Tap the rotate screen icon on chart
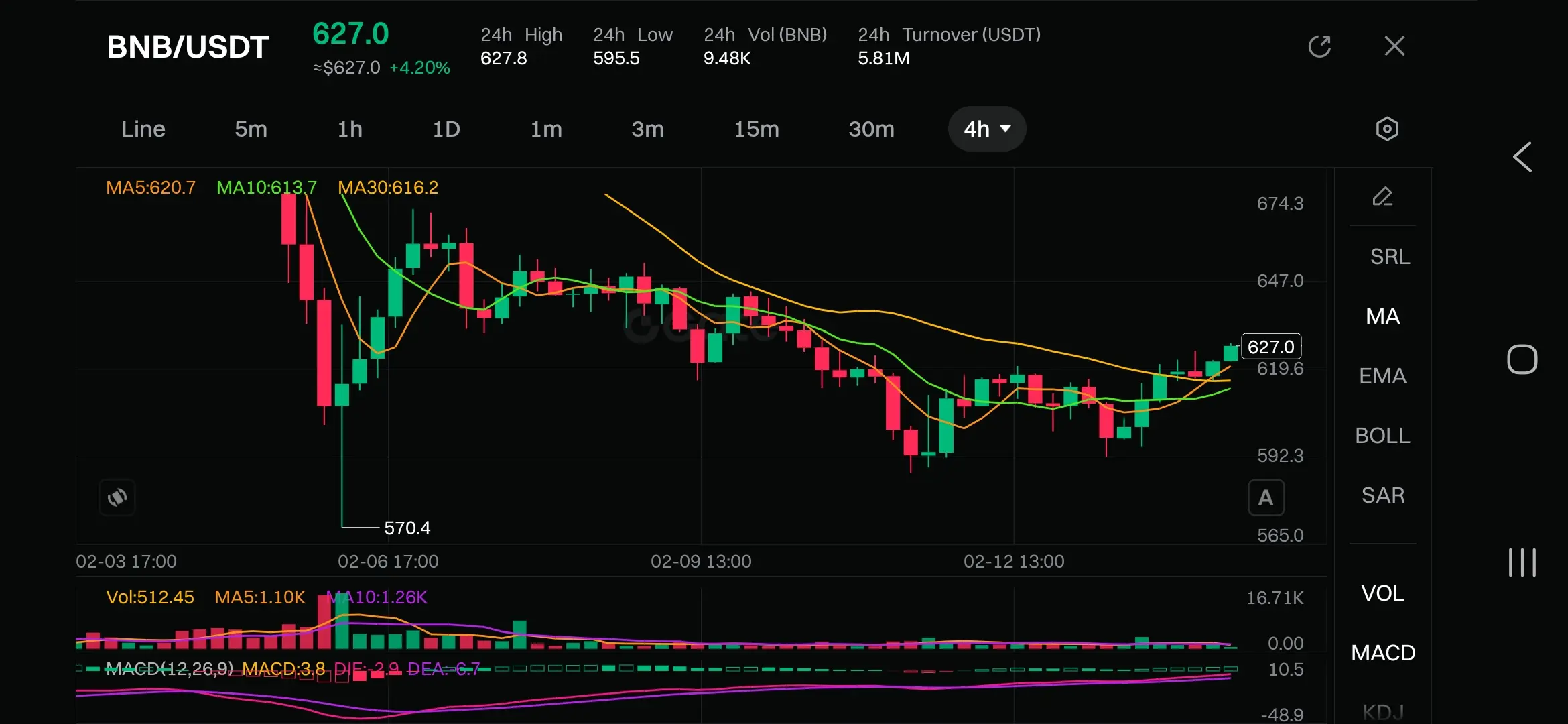The height and width of the screenshot is (724, 1568). point(117,497)
